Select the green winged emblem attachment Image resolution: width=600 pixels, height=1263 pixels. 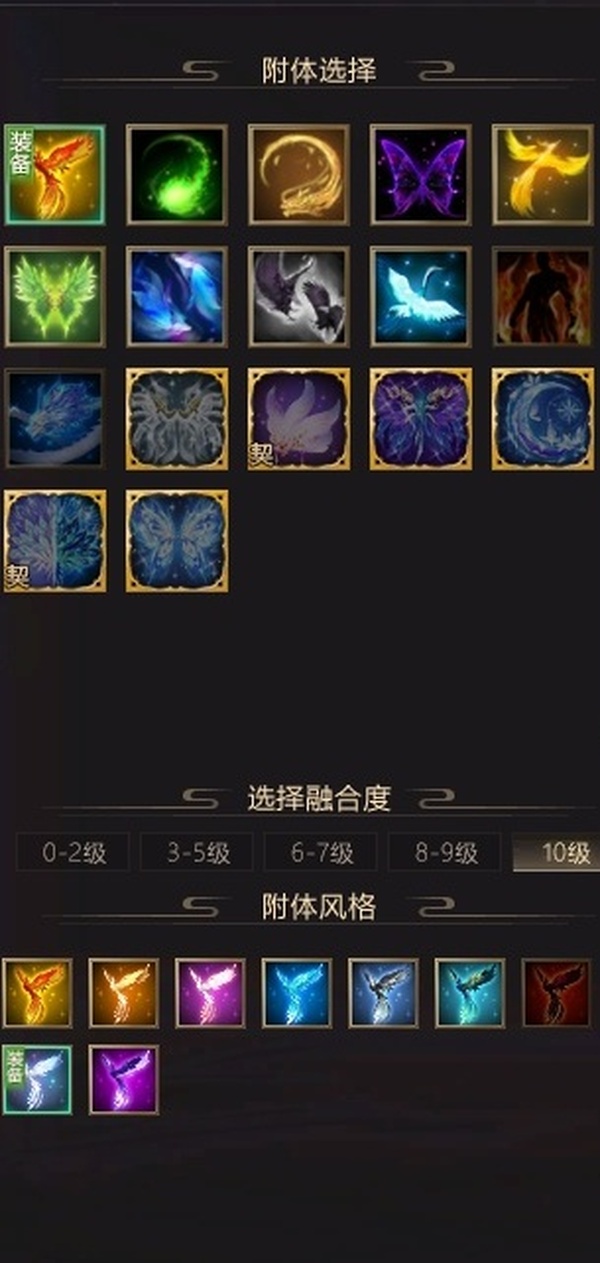(55, 296)
